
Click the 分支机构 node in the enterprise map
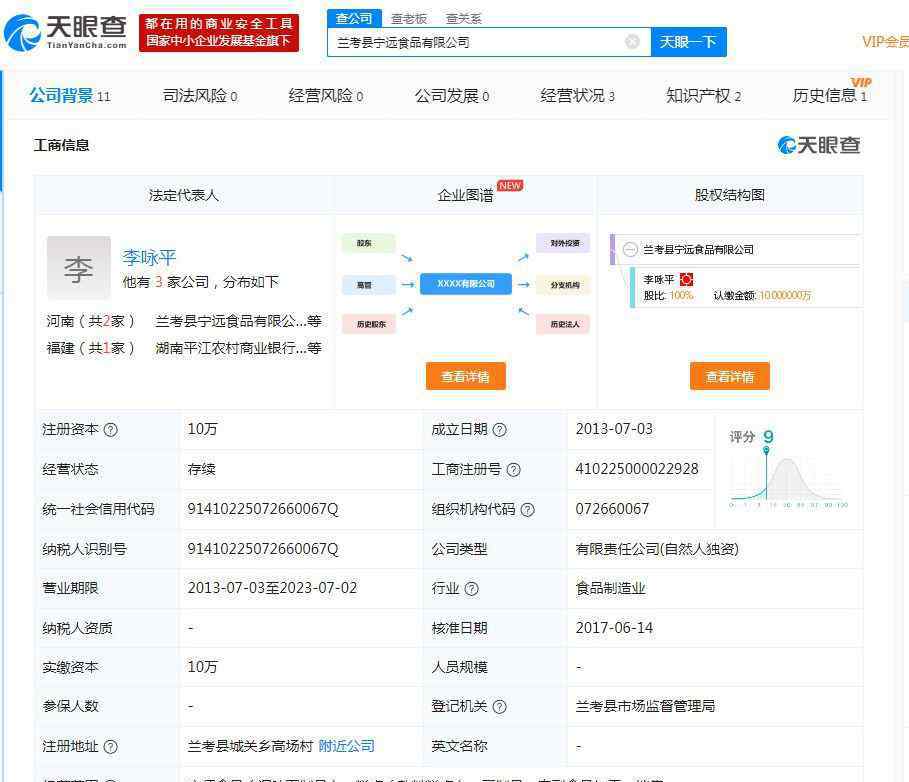(x=563, y=285)
